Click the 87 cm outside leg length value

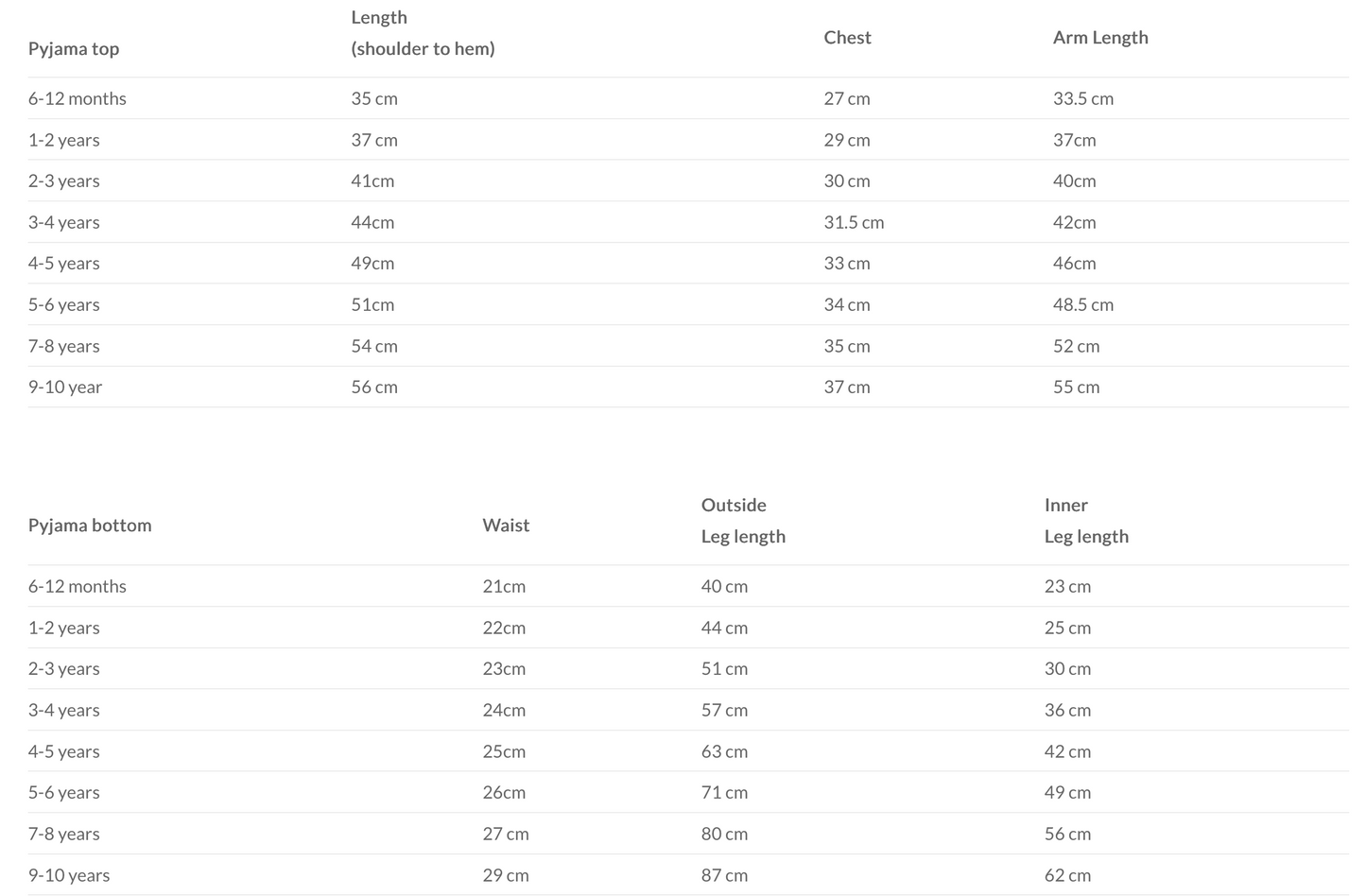724,875
